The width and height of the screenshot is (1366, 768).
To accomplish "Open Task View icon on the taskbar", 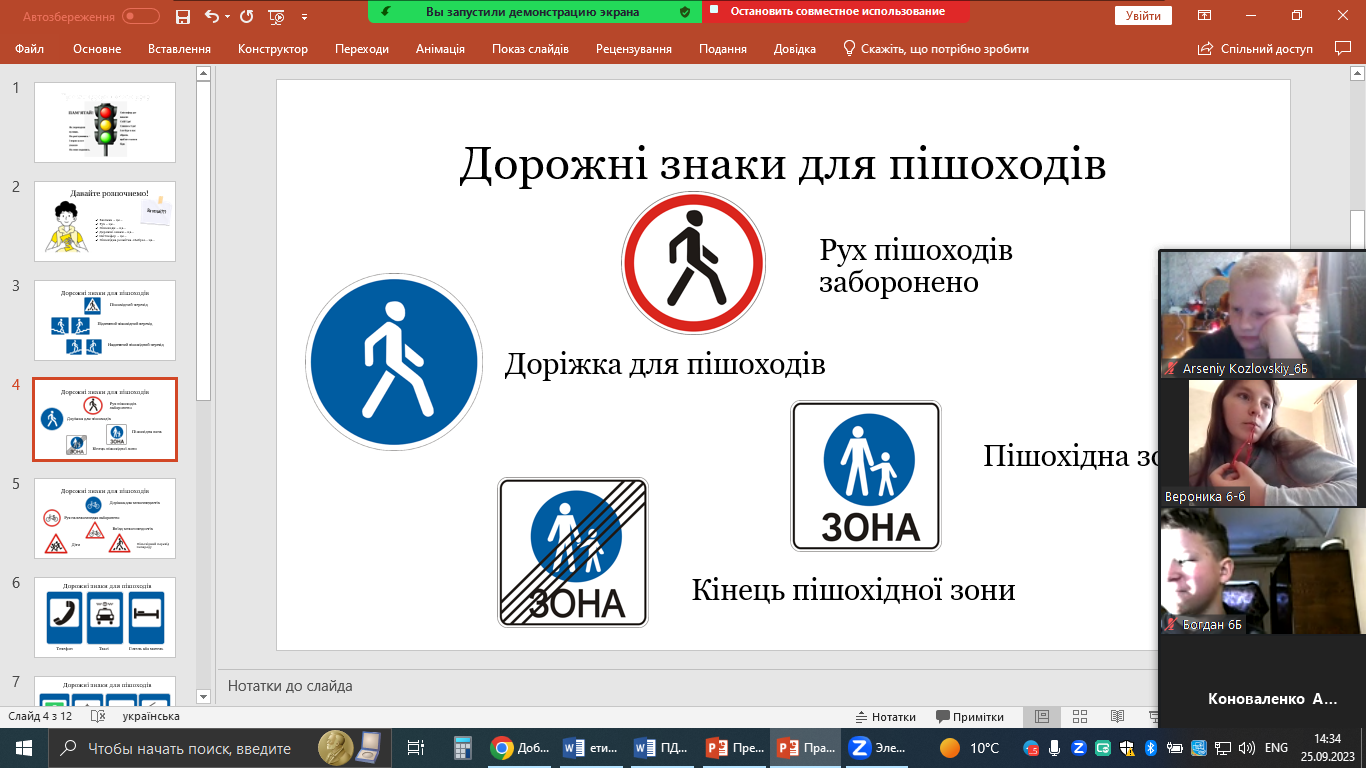I will (x=416, y=748).
